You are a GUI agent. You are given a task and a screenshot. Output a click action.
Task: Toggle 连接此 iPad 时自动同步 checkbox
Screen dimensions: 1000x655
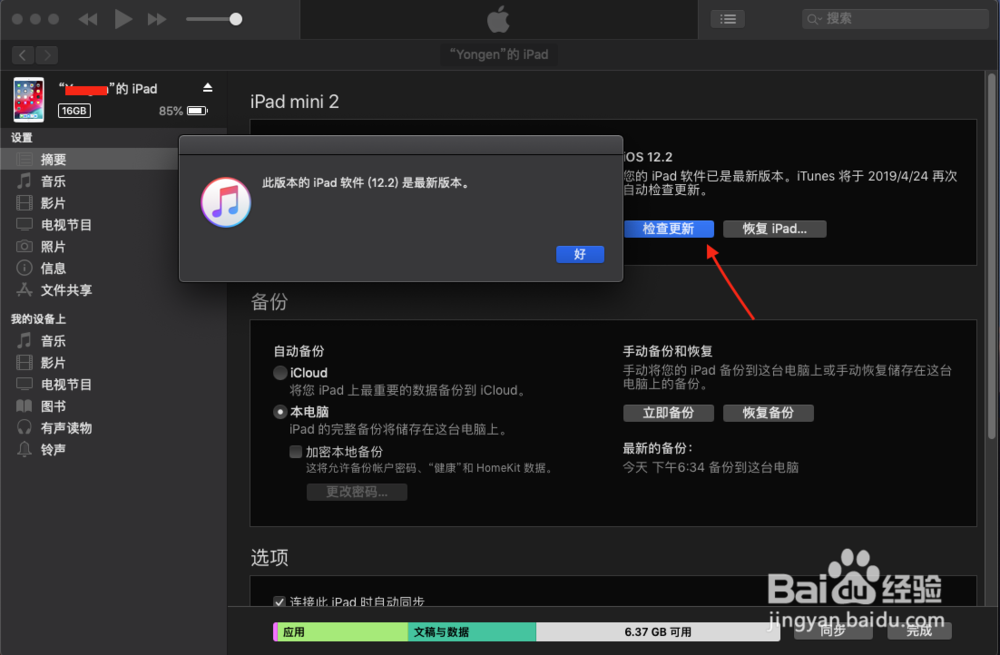(279, 601)
